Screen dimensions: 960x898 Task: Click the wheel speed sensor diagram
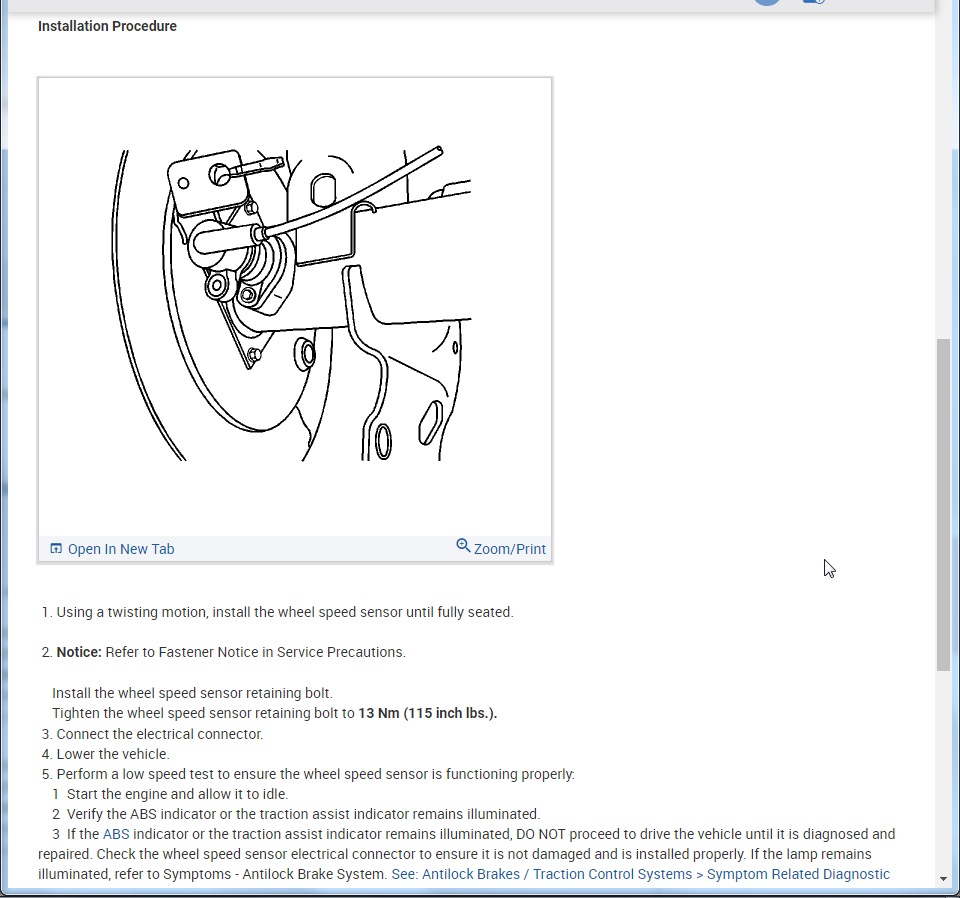click(294, 305)
